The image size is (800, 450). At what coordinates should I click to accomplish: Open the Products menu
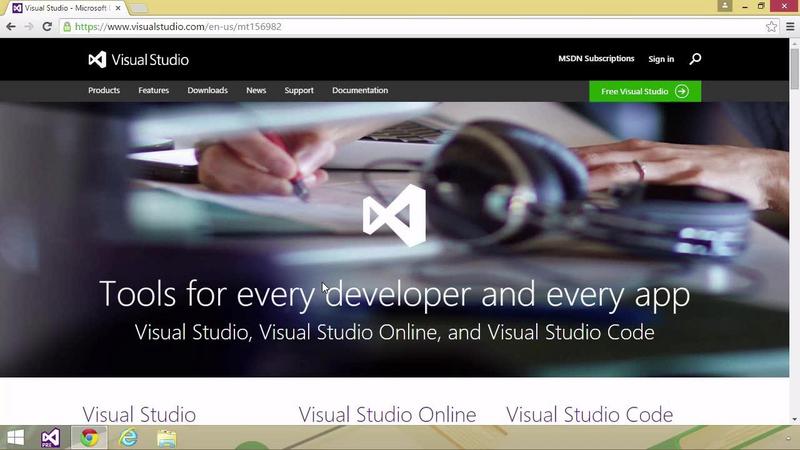(104, 90)
